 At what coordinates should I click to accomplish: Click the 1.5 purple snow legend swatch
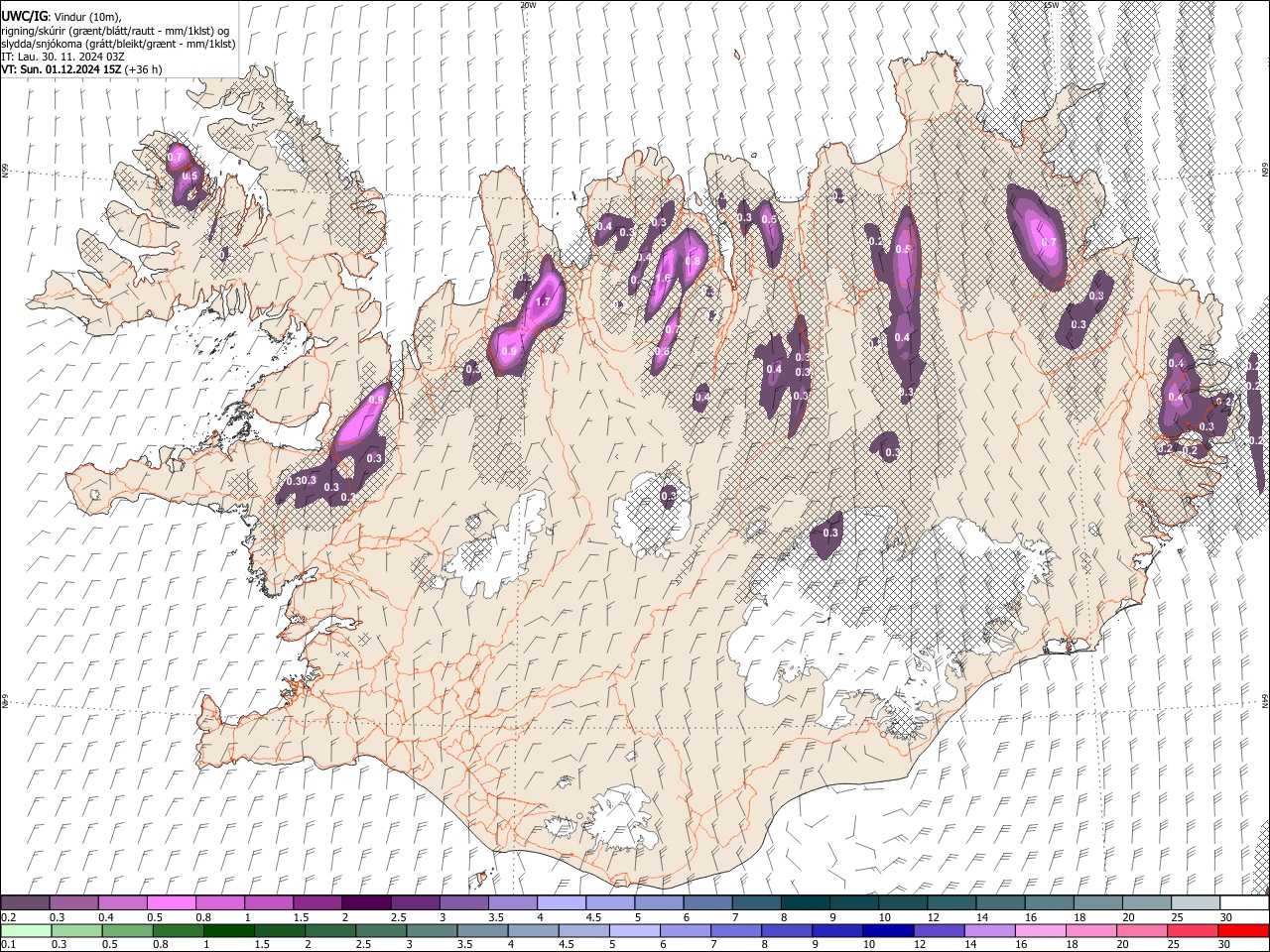click(x=317, y=903)
